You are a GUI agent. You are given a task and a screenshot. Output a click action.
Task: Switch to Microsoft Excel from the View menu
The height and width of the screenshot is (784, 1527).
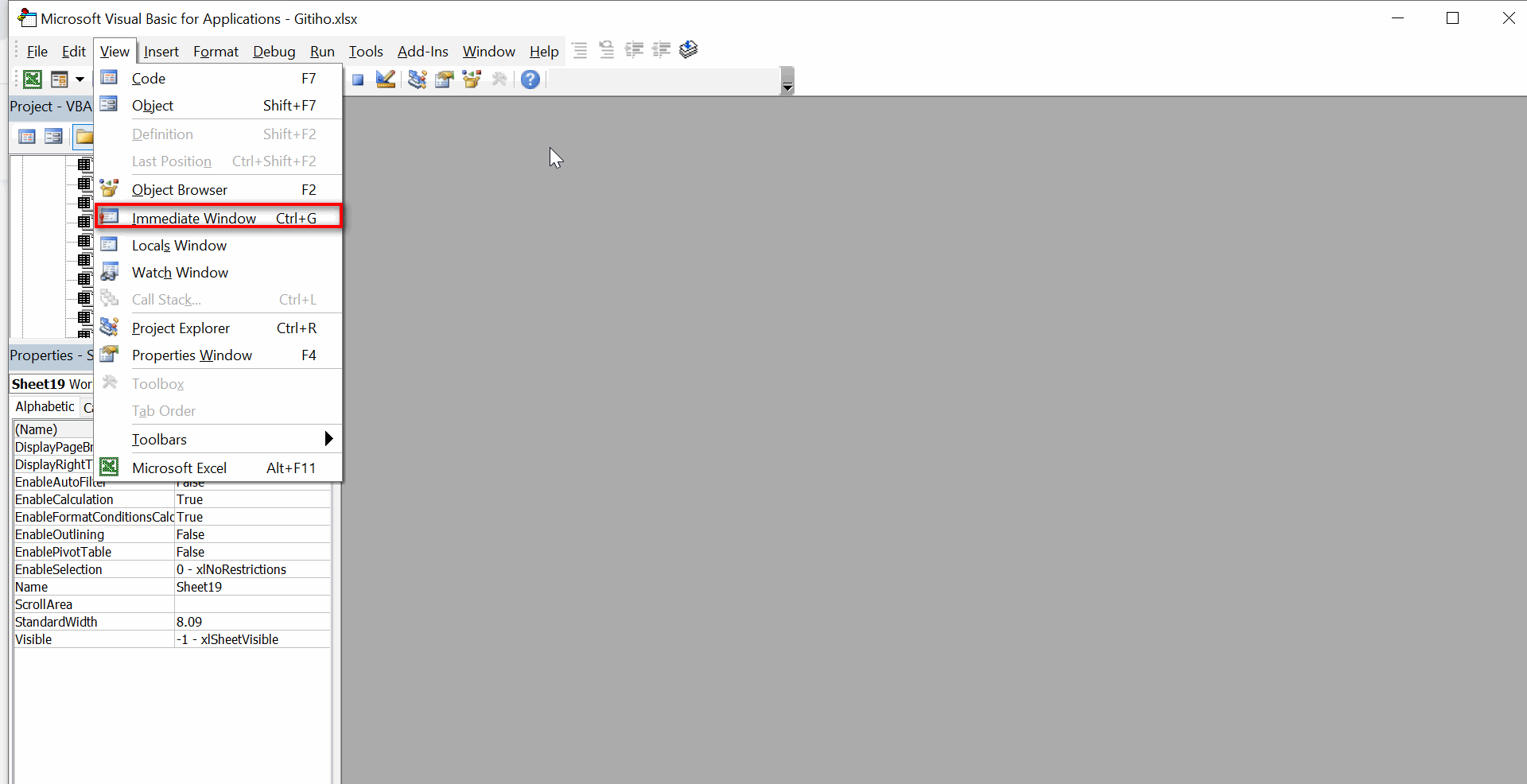(219, 468)
